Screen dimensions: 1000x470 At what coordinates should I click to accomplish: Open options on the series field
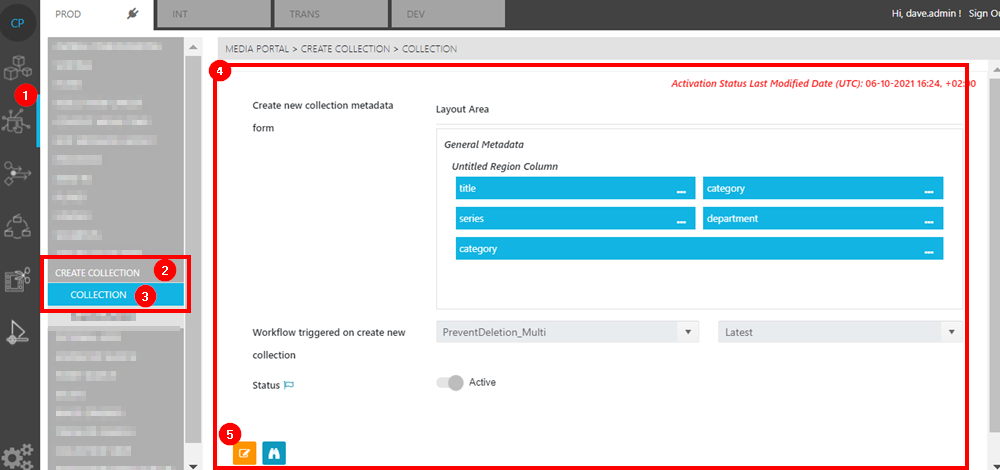[x=681, y=219]
